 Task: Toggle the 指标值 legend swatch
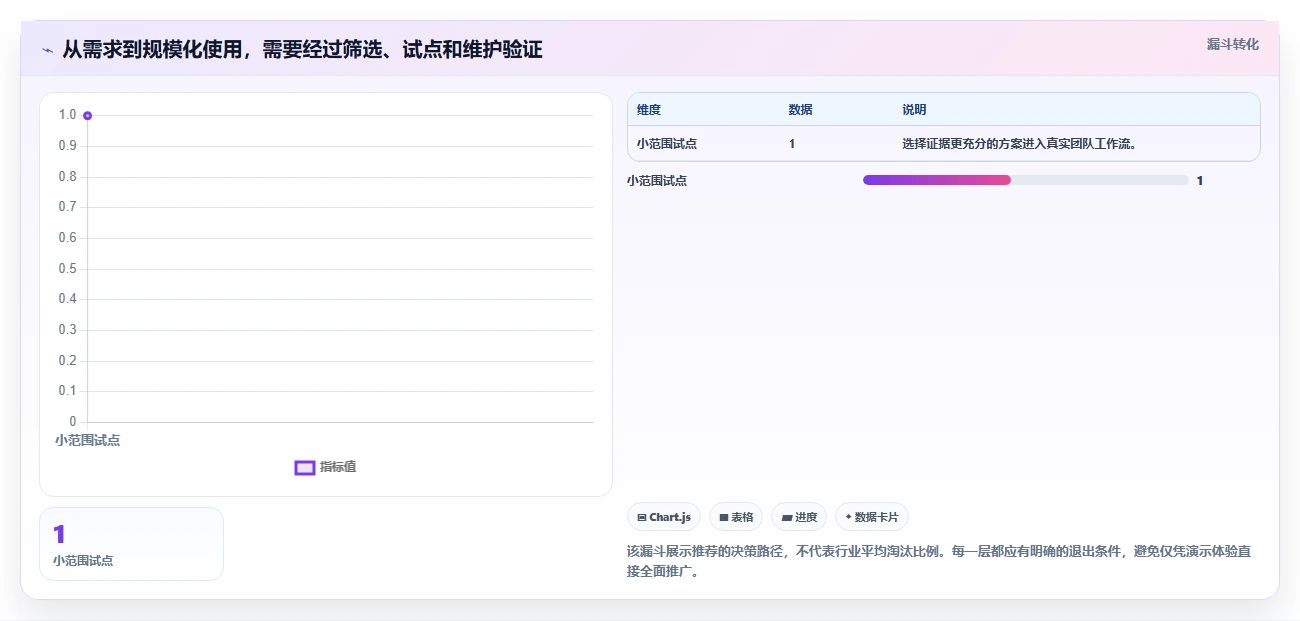(305, 467)
